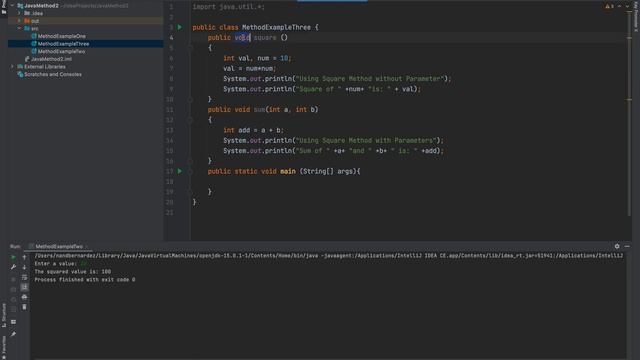640x360 pixels.
Task: Toggle the Project tool window button
Action: tap(4, 7)
